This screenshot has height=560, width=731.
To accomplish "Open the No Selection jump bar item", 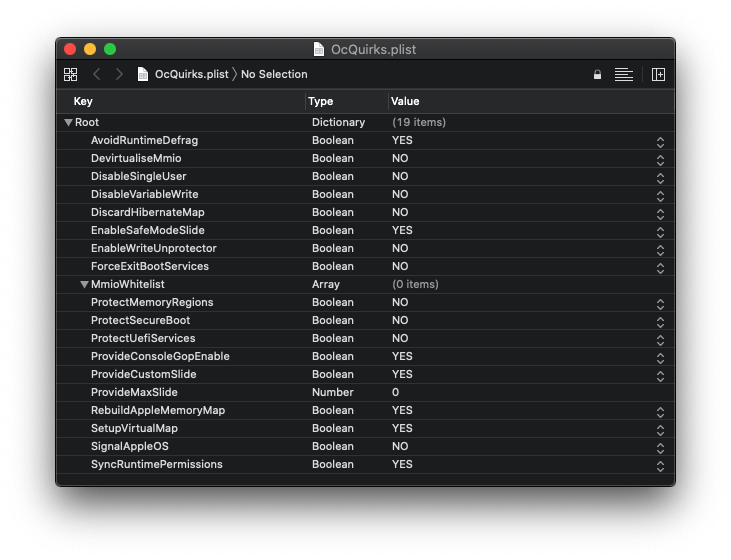I will [274, 74].
